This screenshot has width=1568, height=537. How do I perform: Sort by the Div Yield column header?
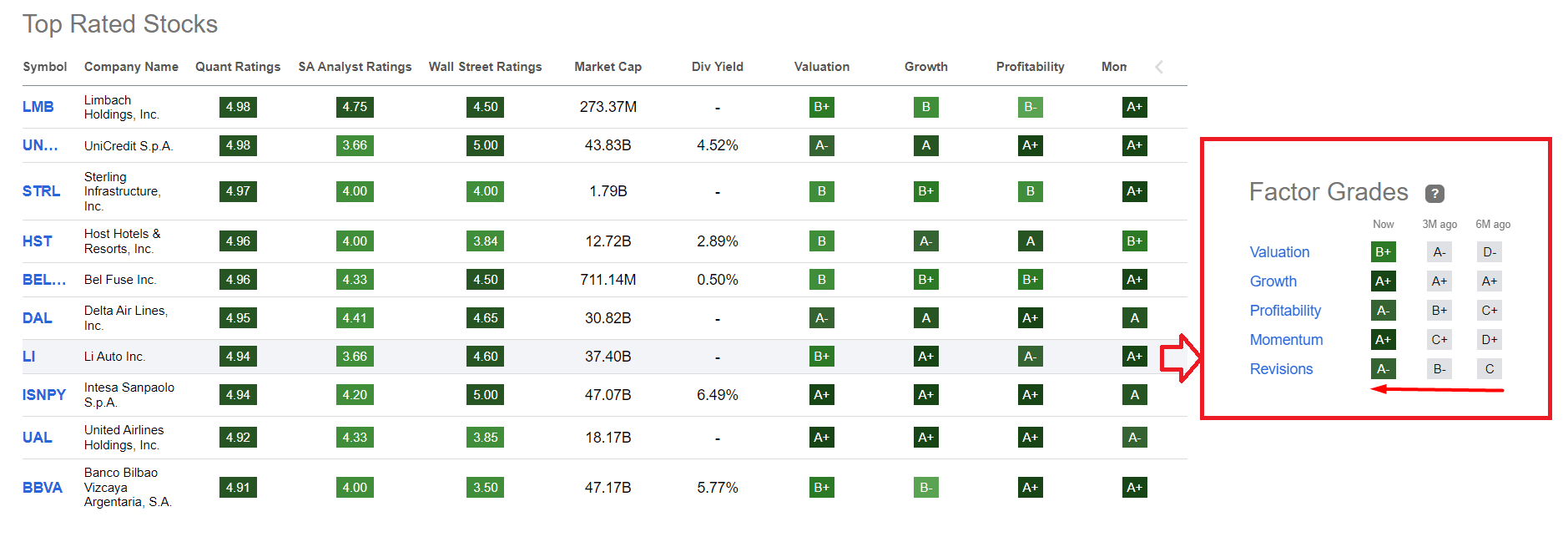pos(717,67)
